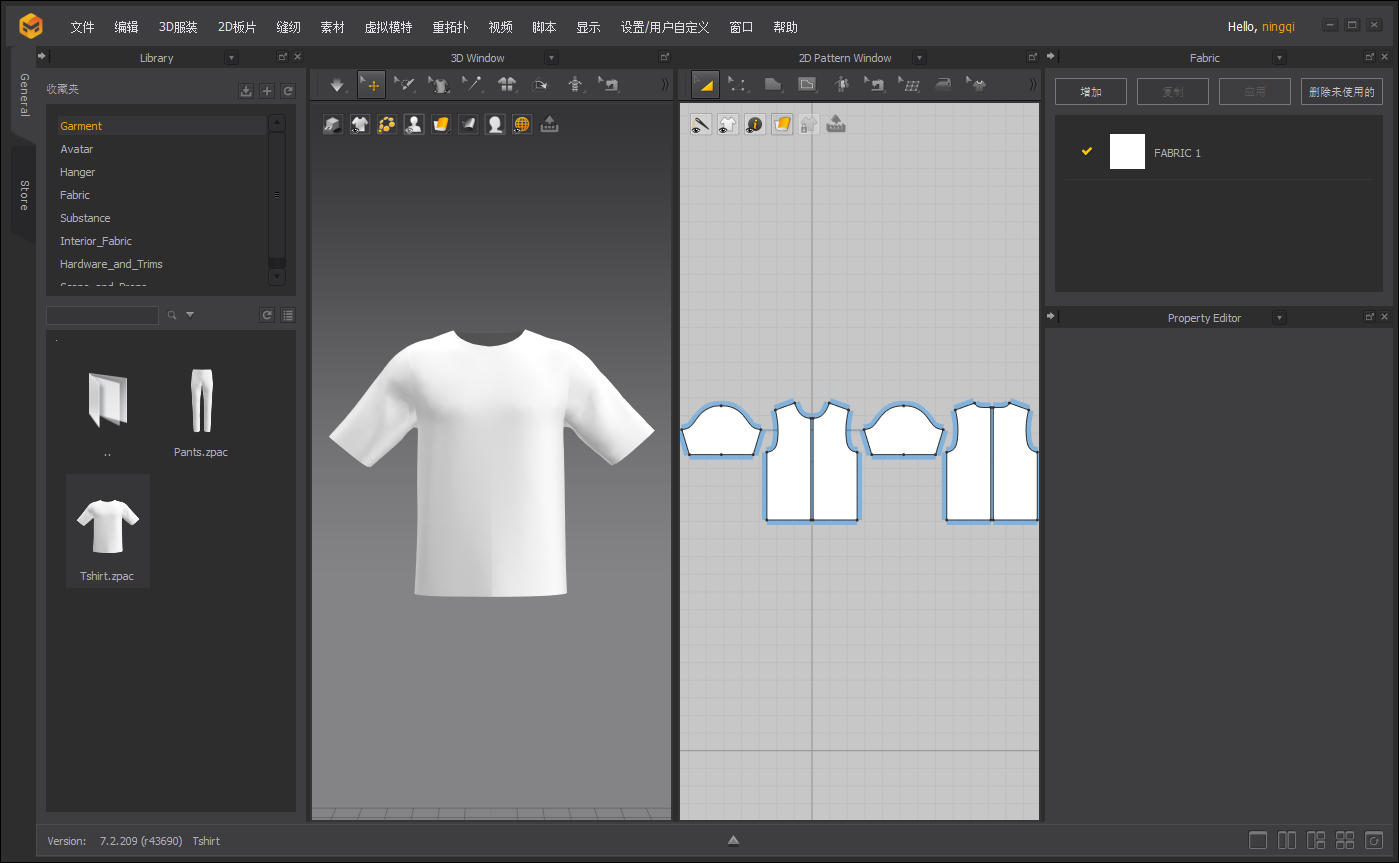Select the sewing machine tool in 2D toolbar
The image size is (1399, 863).
click(876, 85)
